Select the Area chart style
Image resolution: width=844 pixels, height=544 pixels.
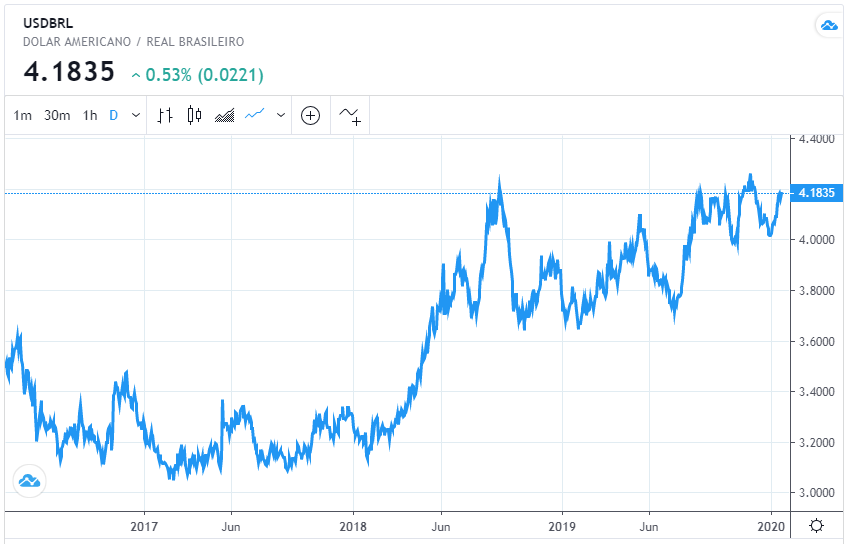coord(225,115)
